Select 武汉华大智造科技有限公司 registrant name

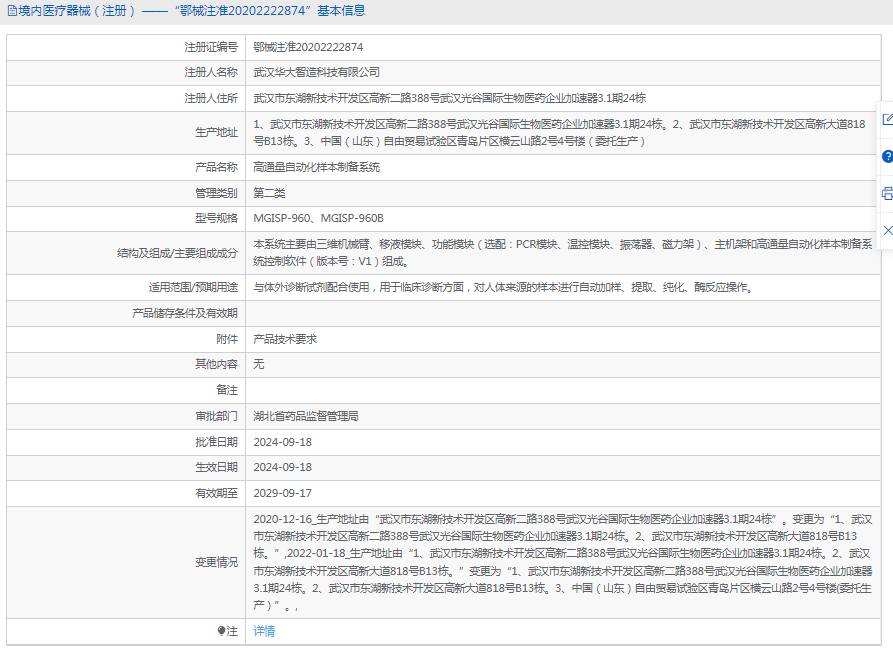click(x=317, y=72)
